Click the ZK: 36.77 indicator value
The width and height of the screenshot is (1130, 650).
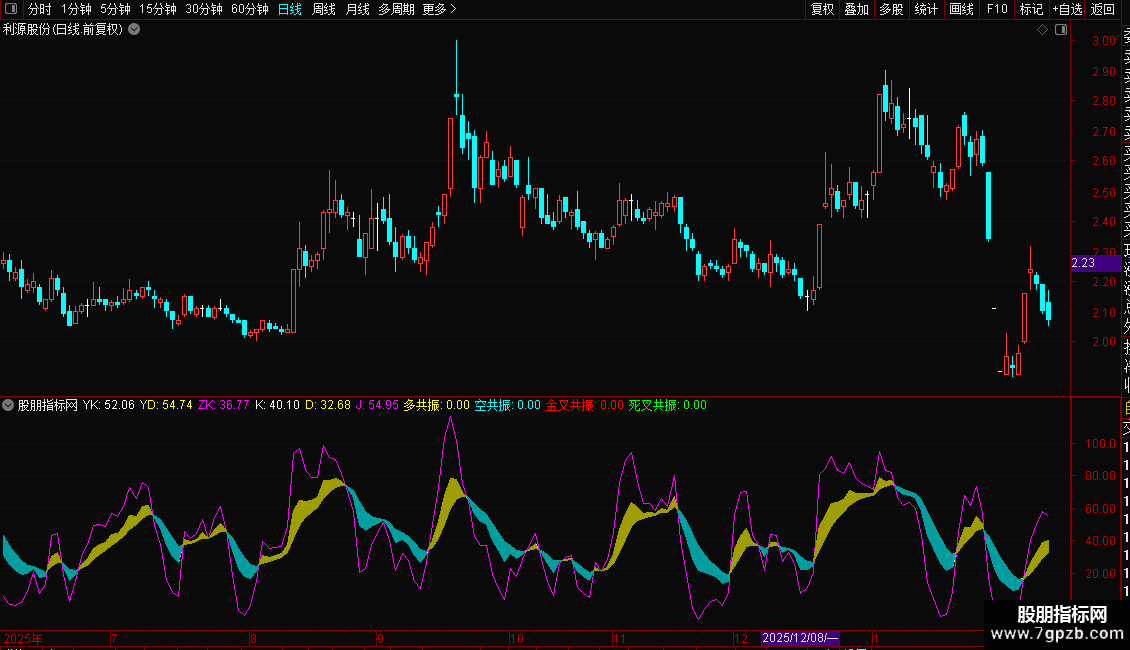coord(223,405)
